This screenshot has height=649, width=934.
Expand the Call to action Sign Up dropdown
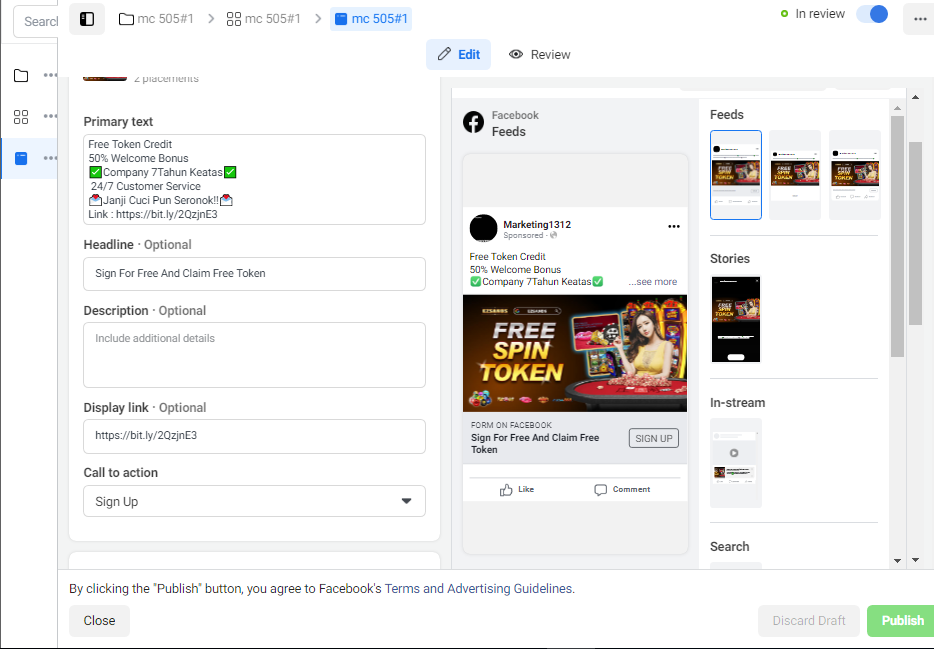pos(254,501)
